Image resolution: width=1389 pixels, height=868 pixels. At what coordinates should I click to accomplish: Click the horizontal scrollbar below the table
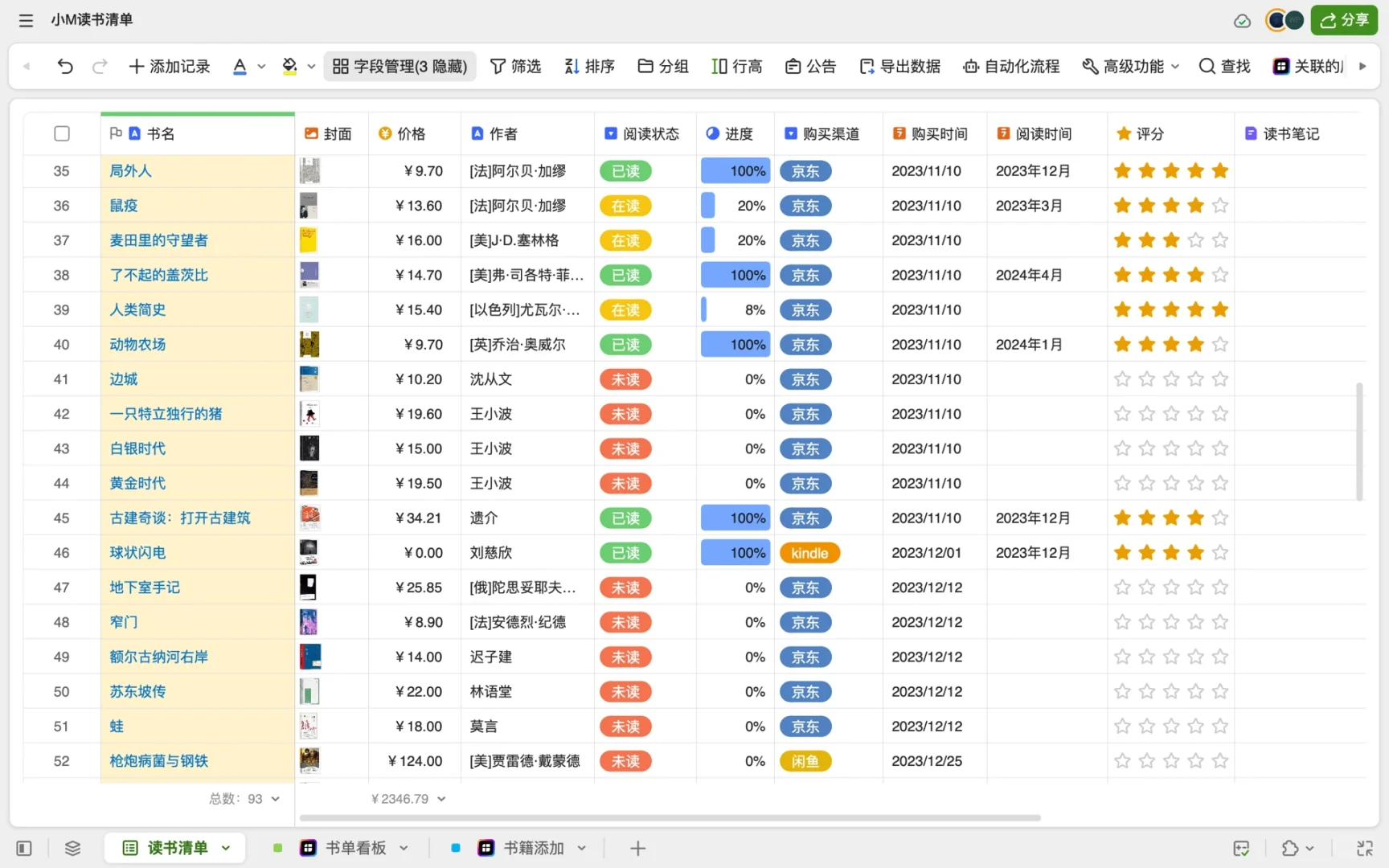click(x=667, y=817)
